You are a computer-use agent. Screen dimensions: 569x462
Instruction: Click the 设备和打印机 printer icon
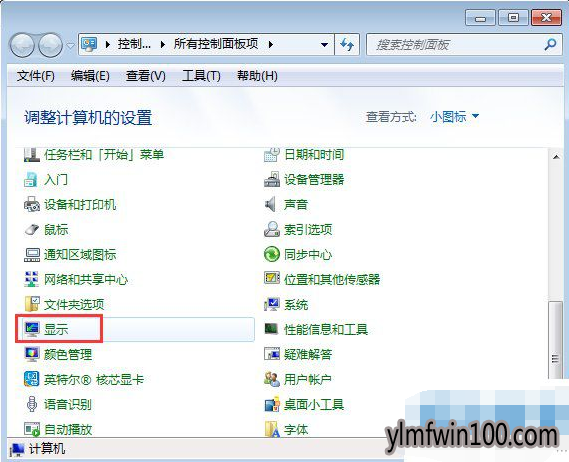(x=32, y=204)
